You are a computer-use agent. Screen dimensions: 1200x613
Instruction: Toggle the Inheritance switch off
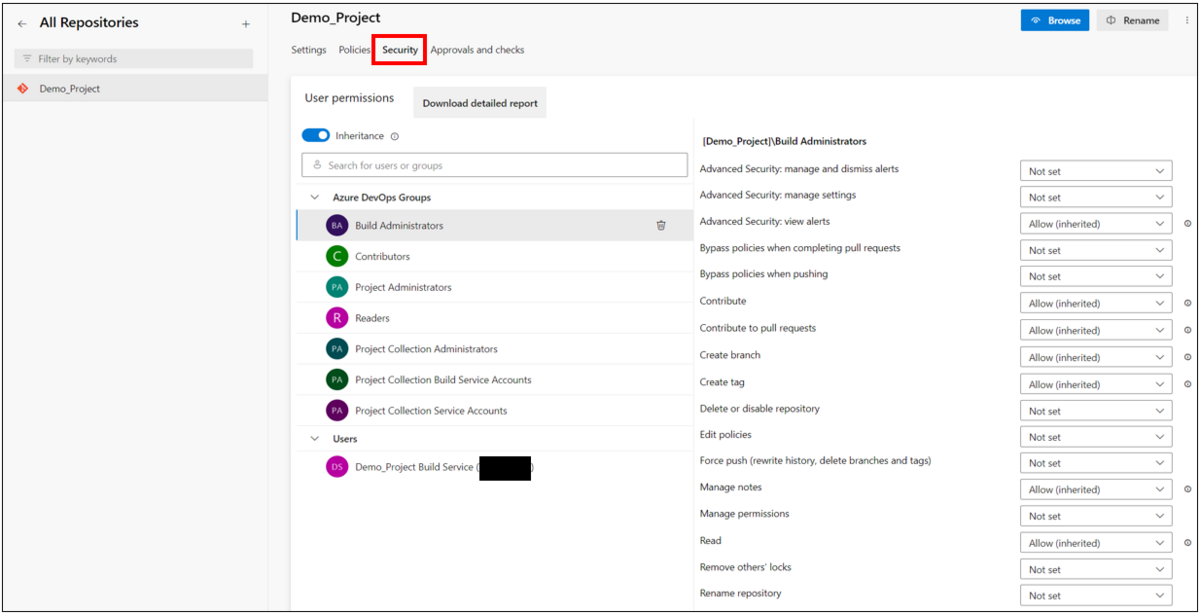pyautogui.click(x=316, y=136)
